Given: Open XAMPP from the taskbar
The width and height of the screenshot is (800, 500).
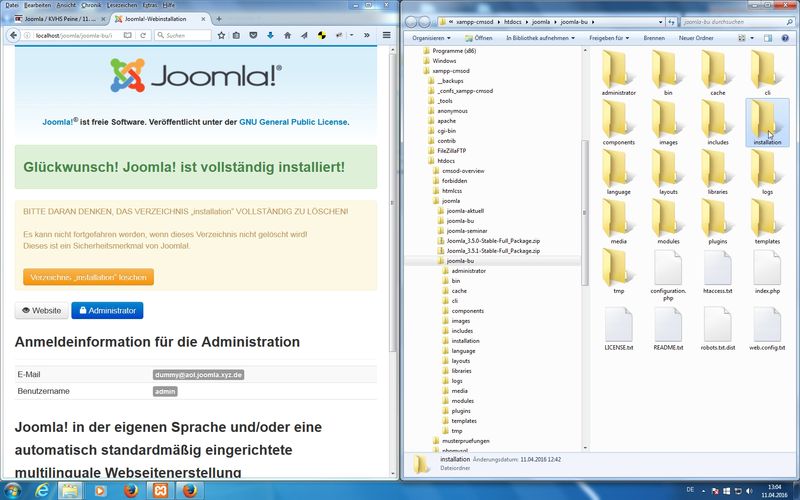Looking at the screenshot, I should tap(160, 491).
